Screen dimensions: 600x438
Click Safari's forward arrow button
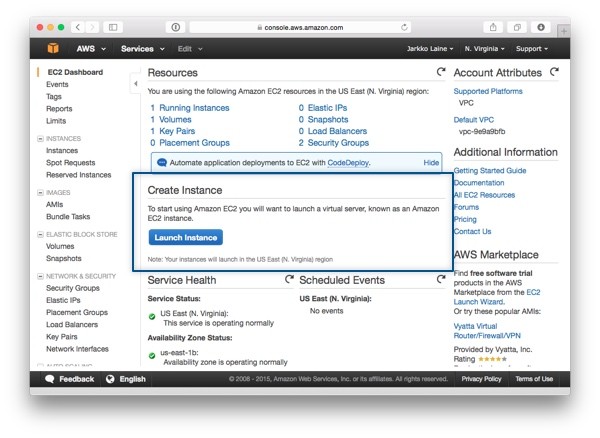tap(91, 27)
